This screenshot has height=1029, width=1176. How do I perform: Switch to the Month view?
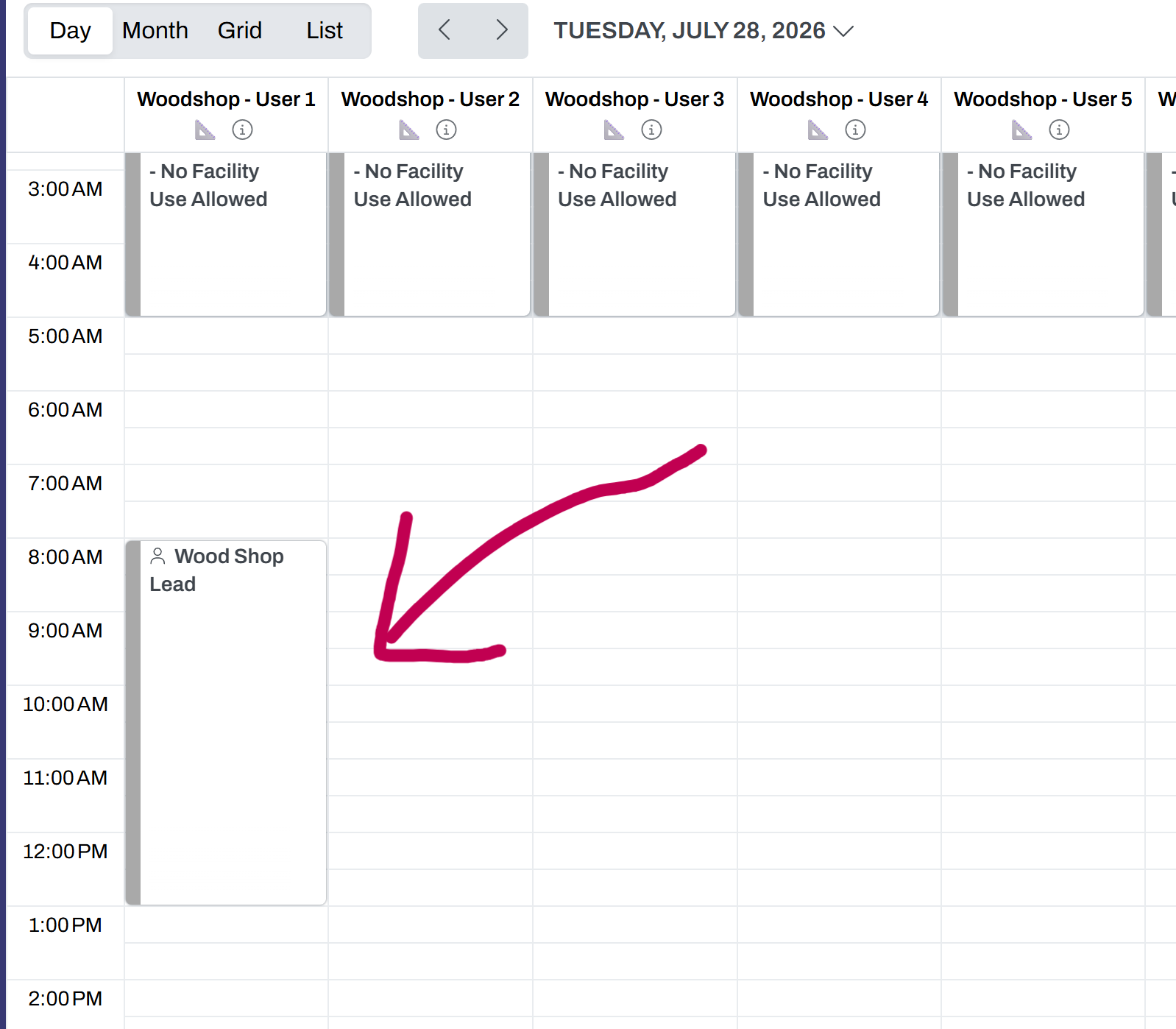coord(155,31)
